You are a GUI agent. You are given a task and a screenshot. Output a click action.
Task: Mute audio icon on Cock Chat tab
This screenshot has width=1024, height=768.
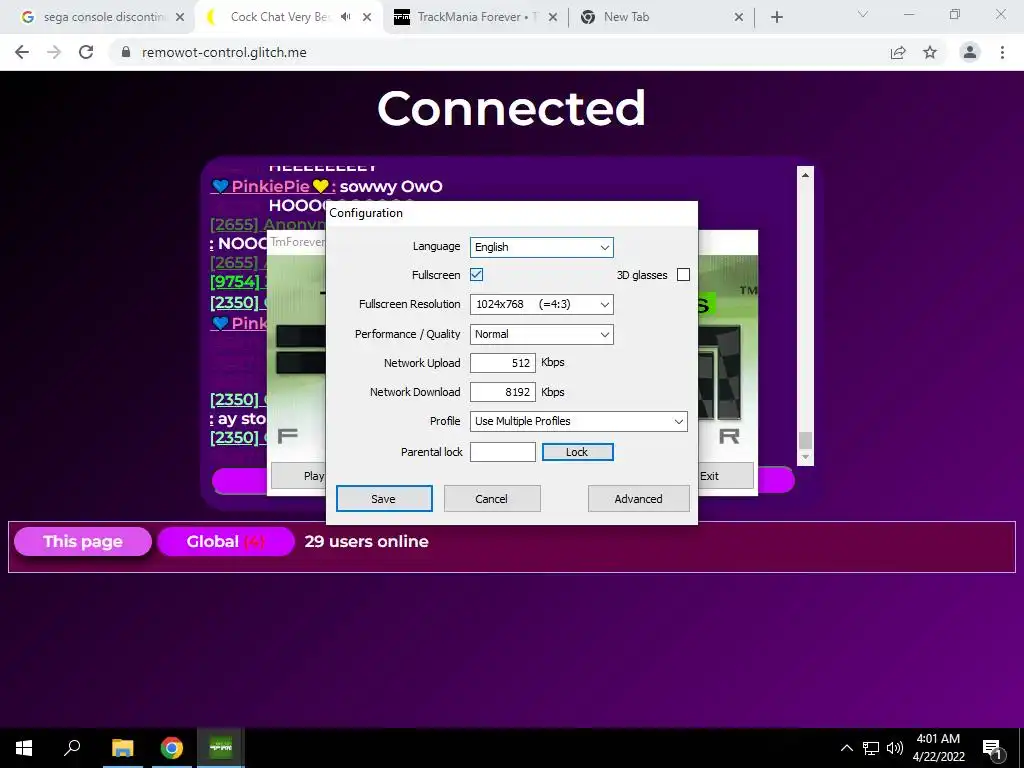click(346, 17)
